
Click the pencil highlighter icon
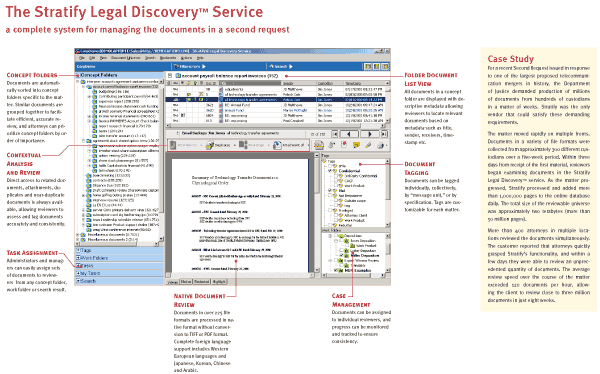point(368,145)
